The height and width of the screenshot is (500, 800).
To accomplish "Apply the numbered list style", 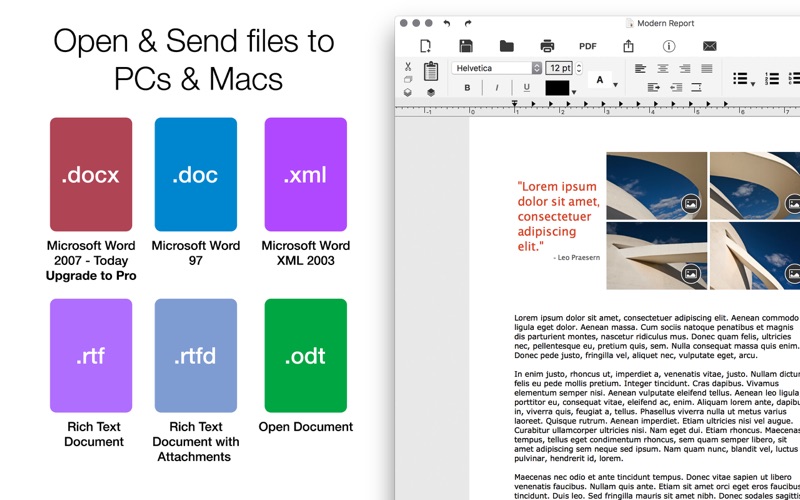I will pyautogui.click(x=772, y=78).
